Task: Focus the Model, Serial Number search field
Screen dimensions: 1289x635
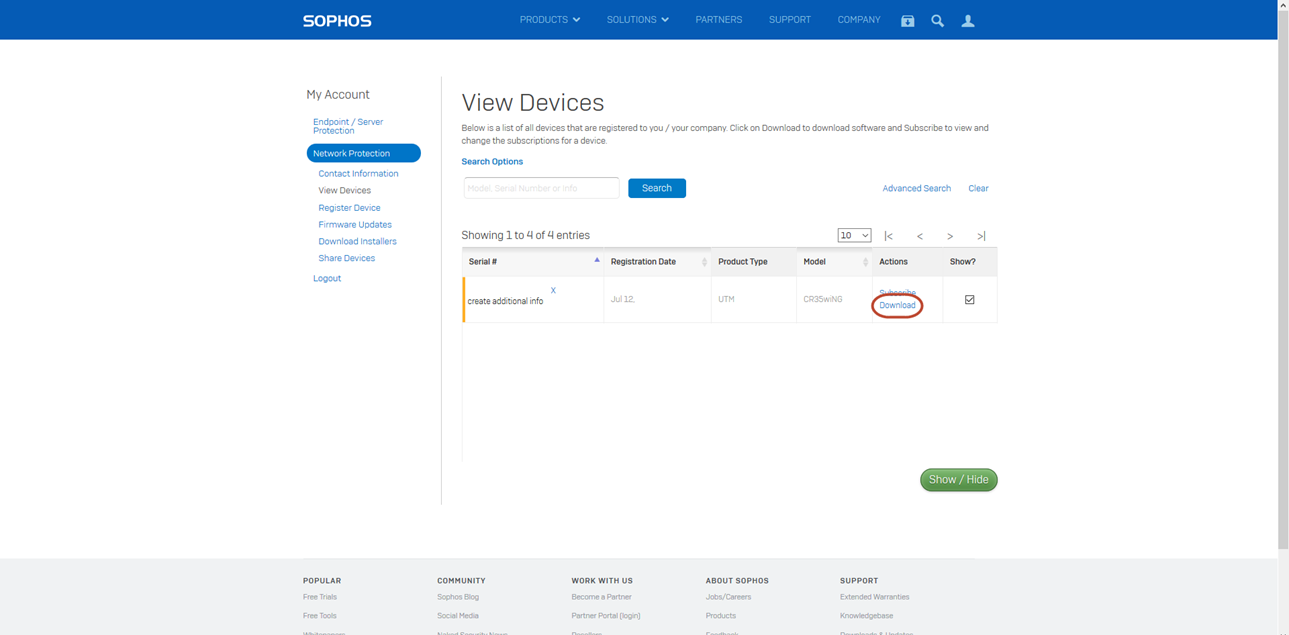Action: (x=541, y=188)
